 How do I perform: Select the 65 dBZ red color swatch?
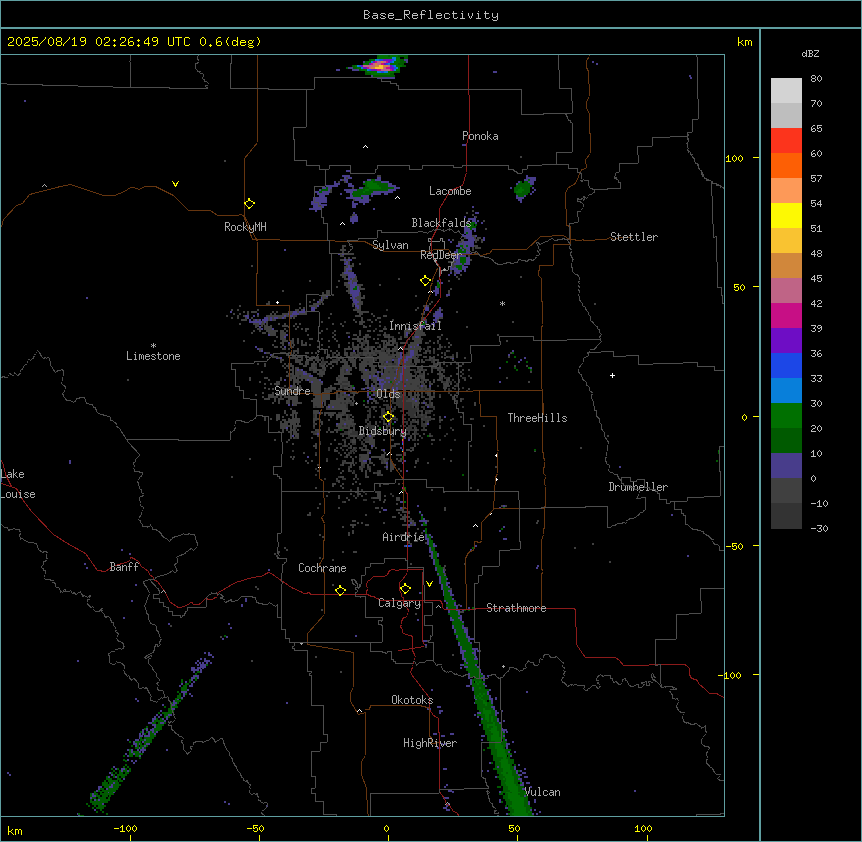(x=786, y=140)
